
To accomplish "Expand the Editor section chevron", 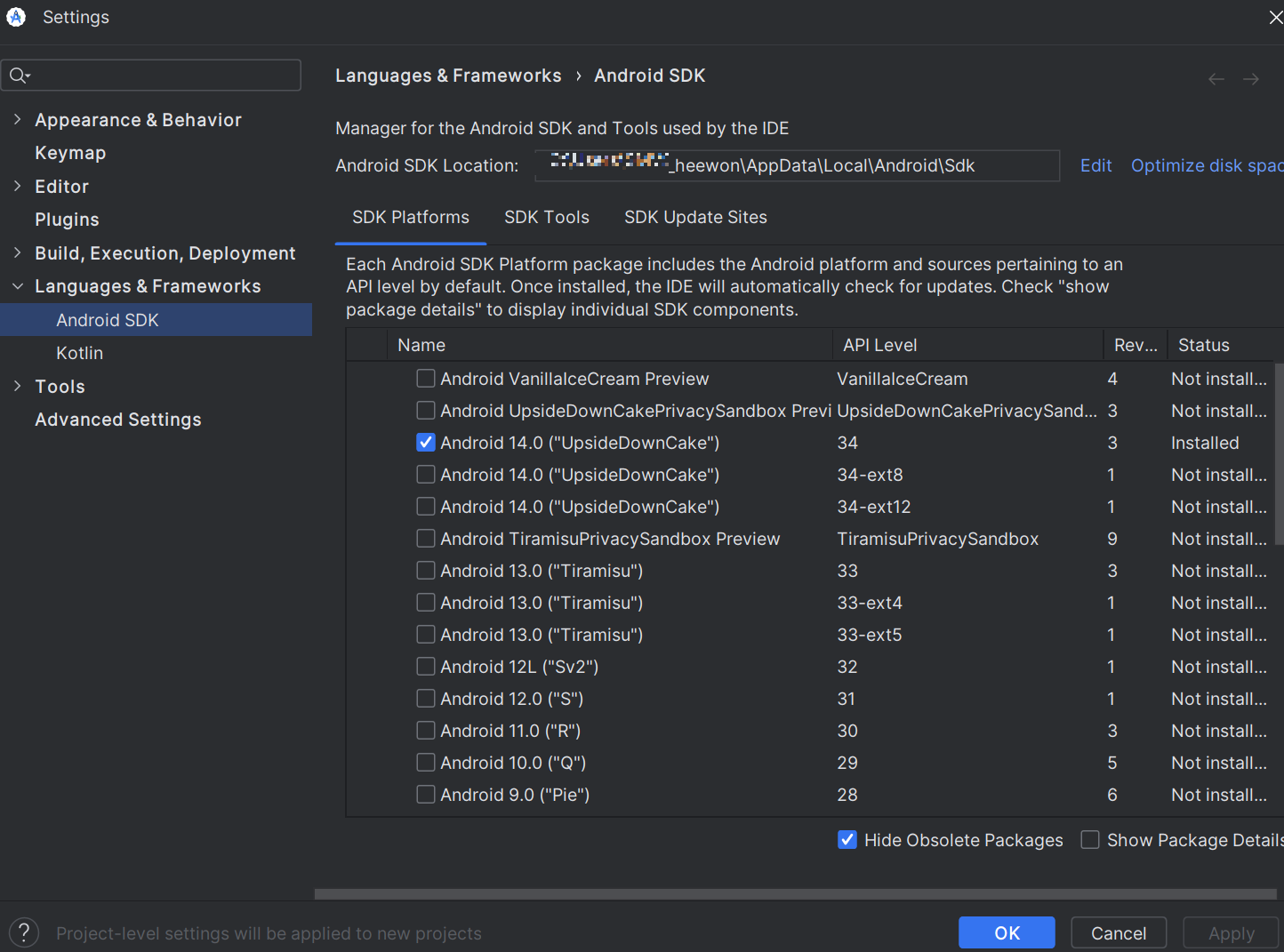I will coord(17,186).
